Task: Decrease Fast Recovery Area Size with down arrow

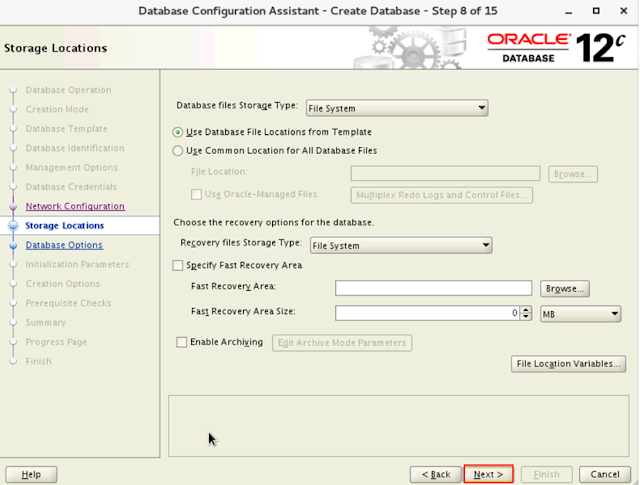Action: click(x=526, y=317)
